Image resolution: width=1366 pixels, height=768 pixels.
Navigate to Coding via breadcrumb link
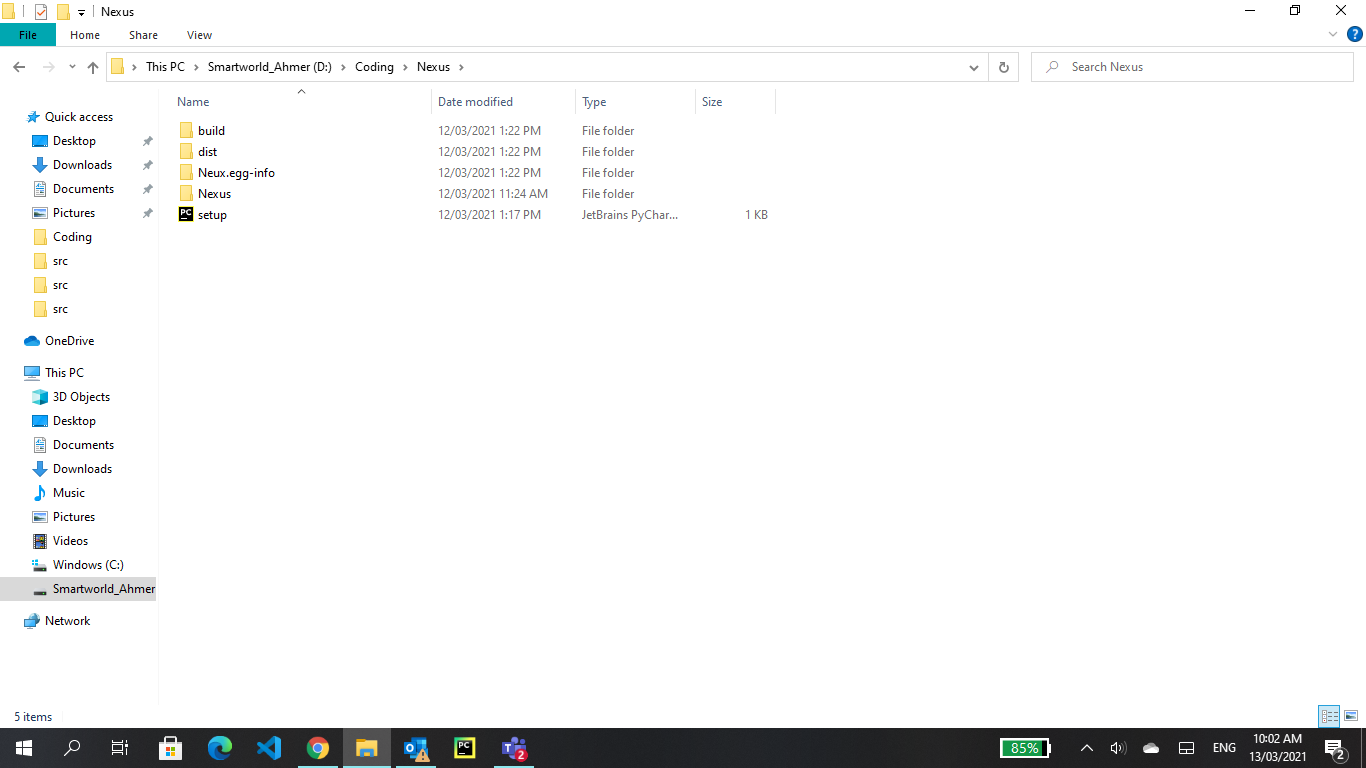tap(374, 67)
